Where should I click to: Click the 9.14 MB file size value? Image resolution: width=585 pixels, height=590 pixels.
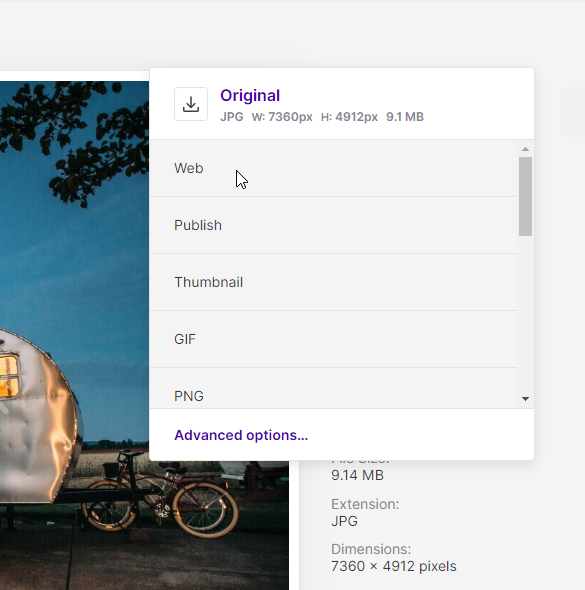tap(357, 475)
